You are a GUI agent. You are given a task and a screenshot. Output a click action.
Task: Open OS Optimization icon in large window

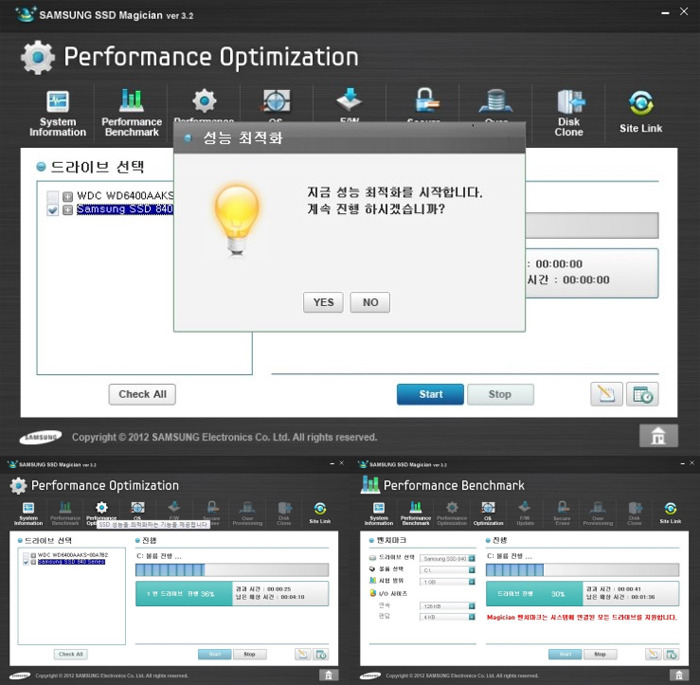point(276,101)
